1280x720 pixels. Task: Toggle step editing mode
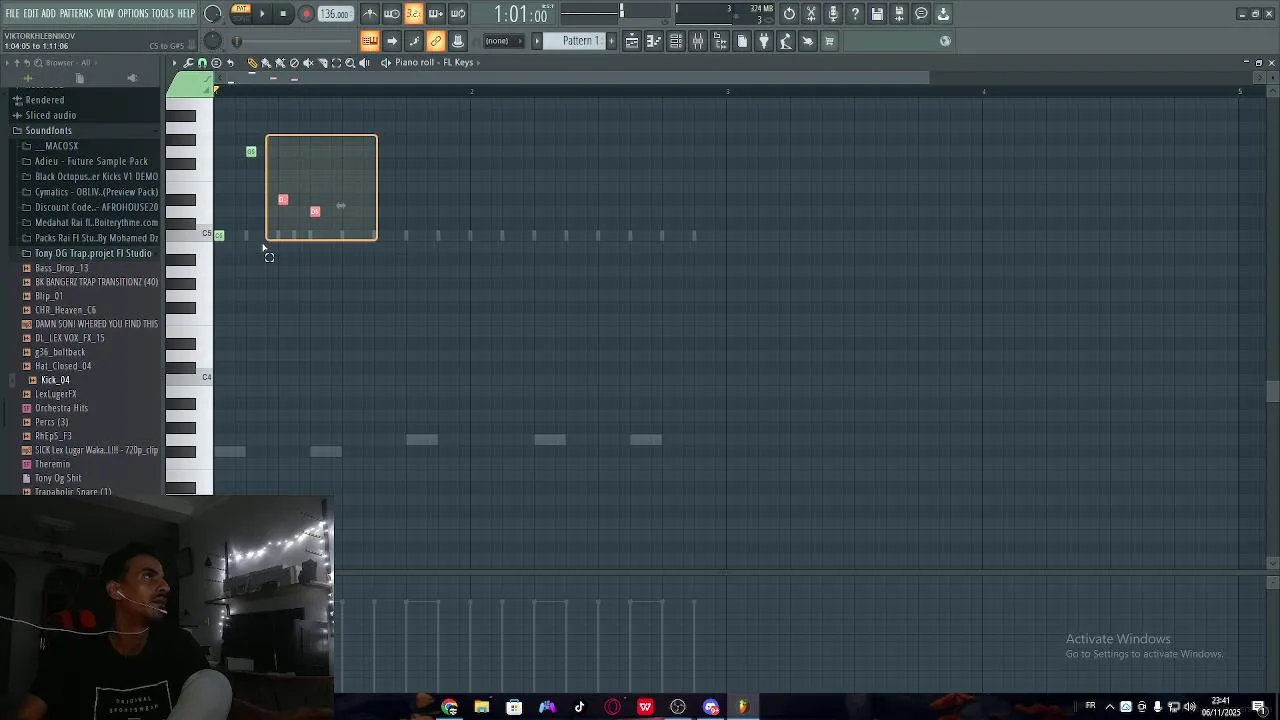[414, 41]
